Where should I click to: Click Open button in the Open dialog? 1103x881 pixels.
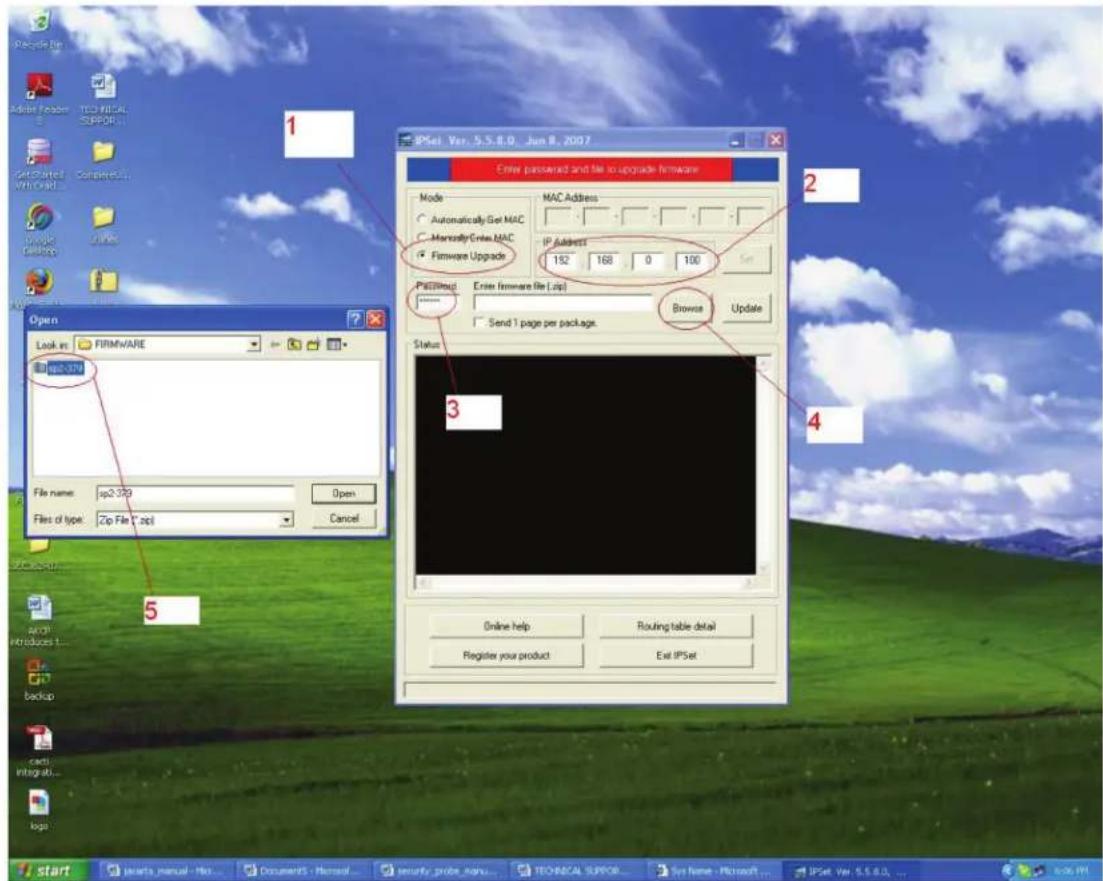tap(343, 493)
